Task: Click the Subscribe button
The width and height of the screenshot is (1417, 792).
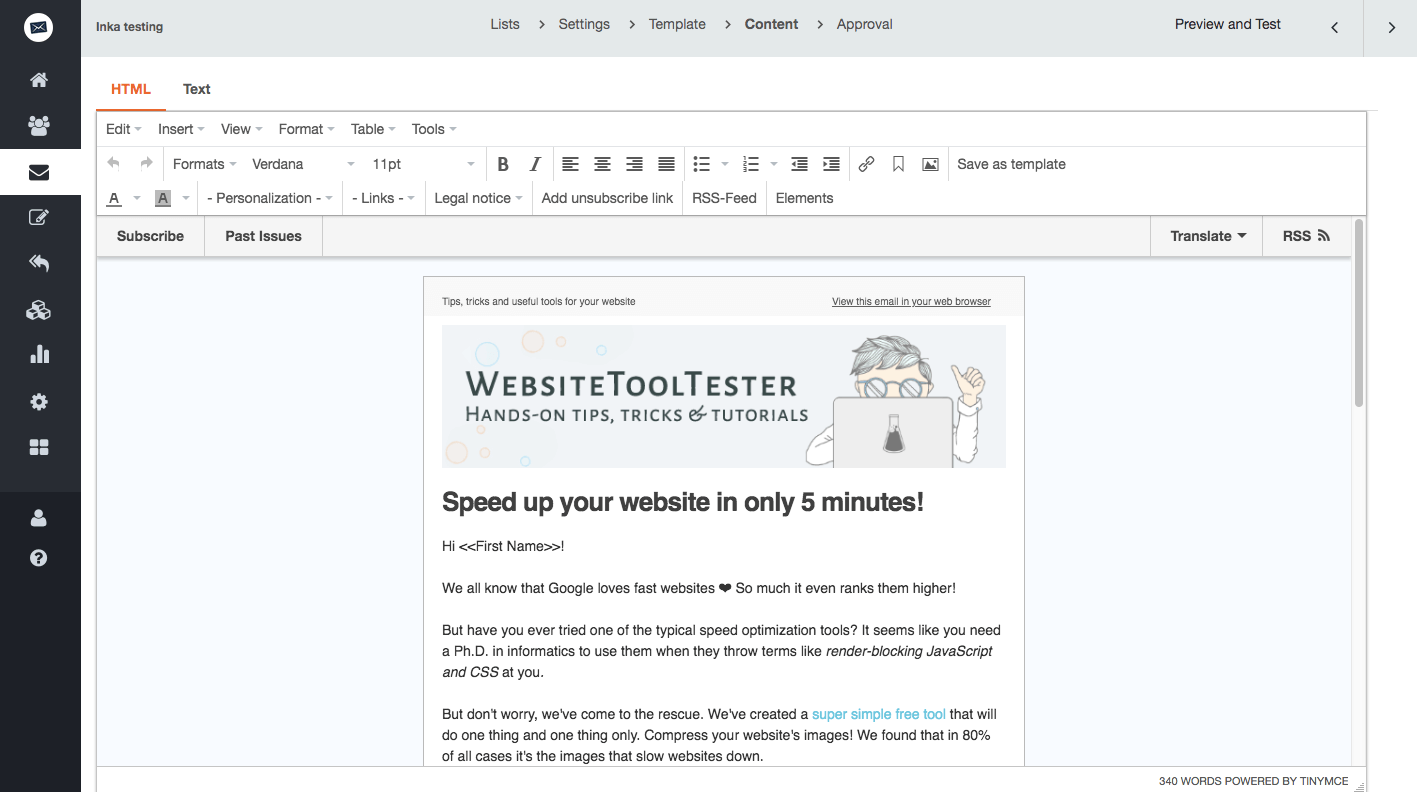Action: 150,236
